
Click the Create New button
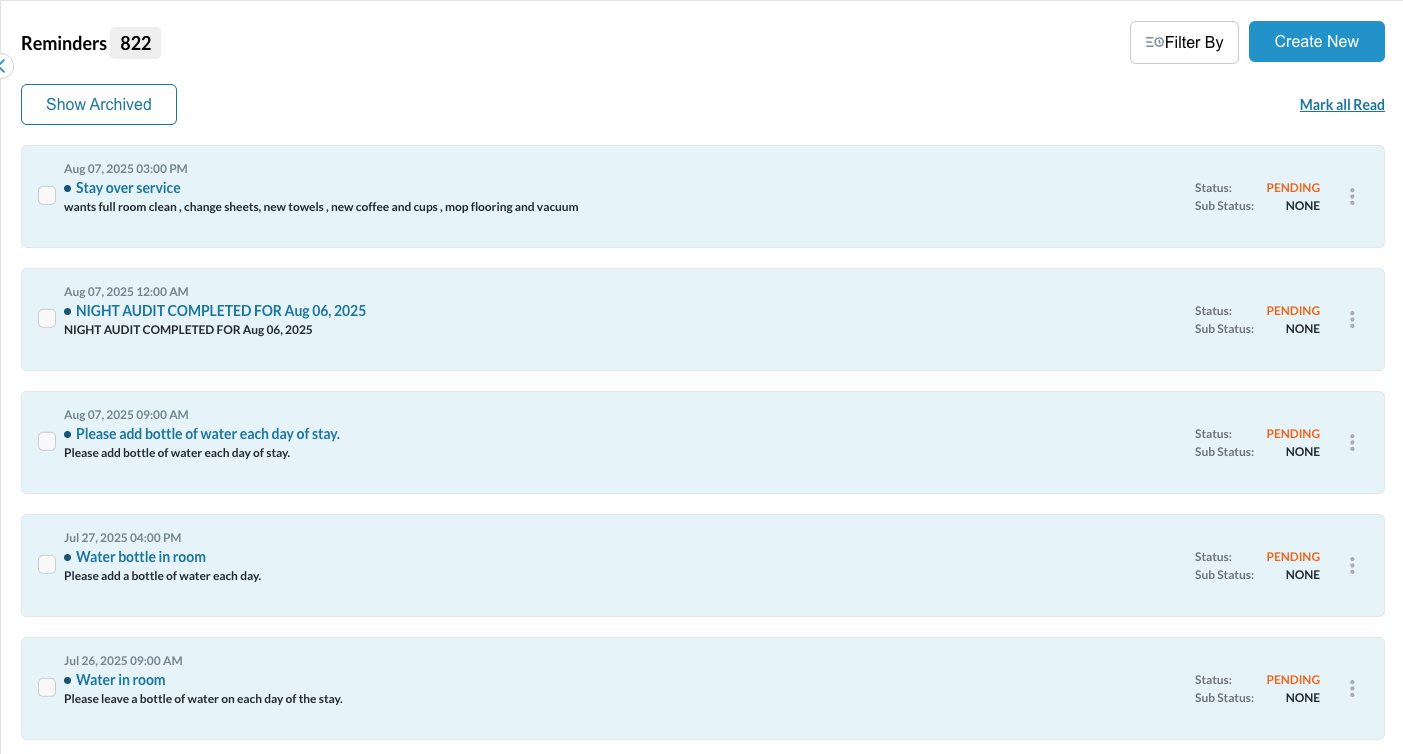pyautogui.click(x=1316, y=41)
